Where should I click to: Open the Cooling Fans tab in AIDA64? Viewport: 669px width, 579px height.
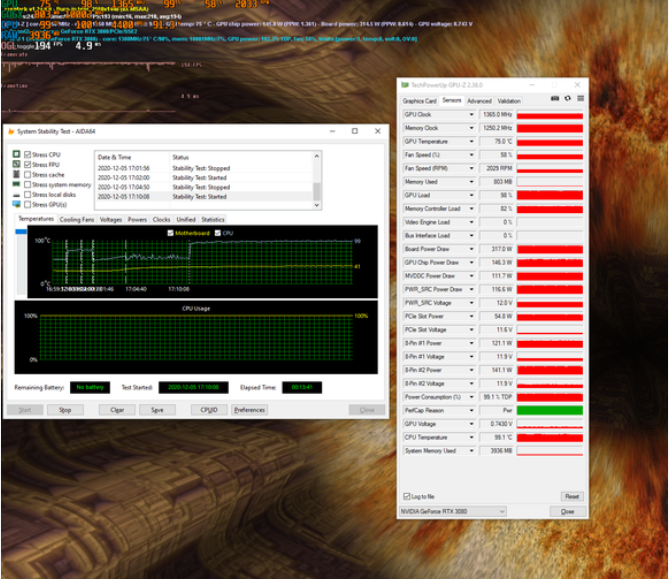[77, 220]
